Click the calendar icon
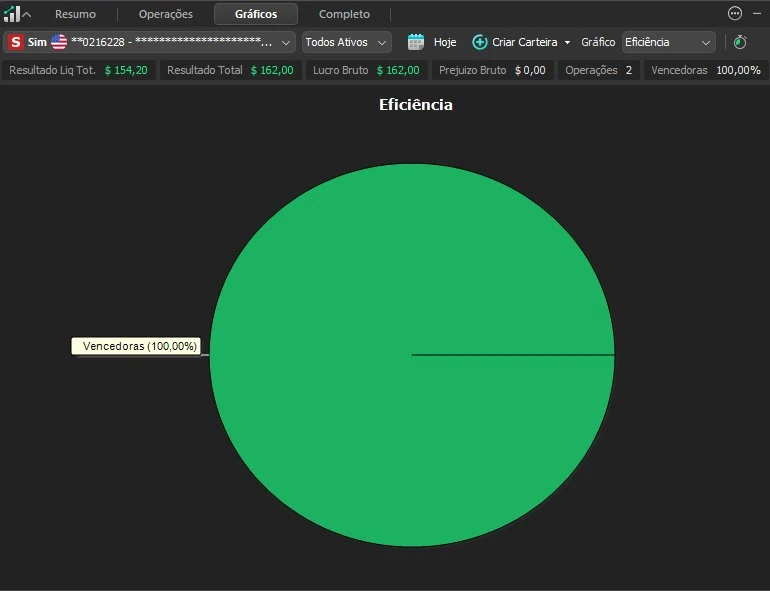 coord(416,42)
